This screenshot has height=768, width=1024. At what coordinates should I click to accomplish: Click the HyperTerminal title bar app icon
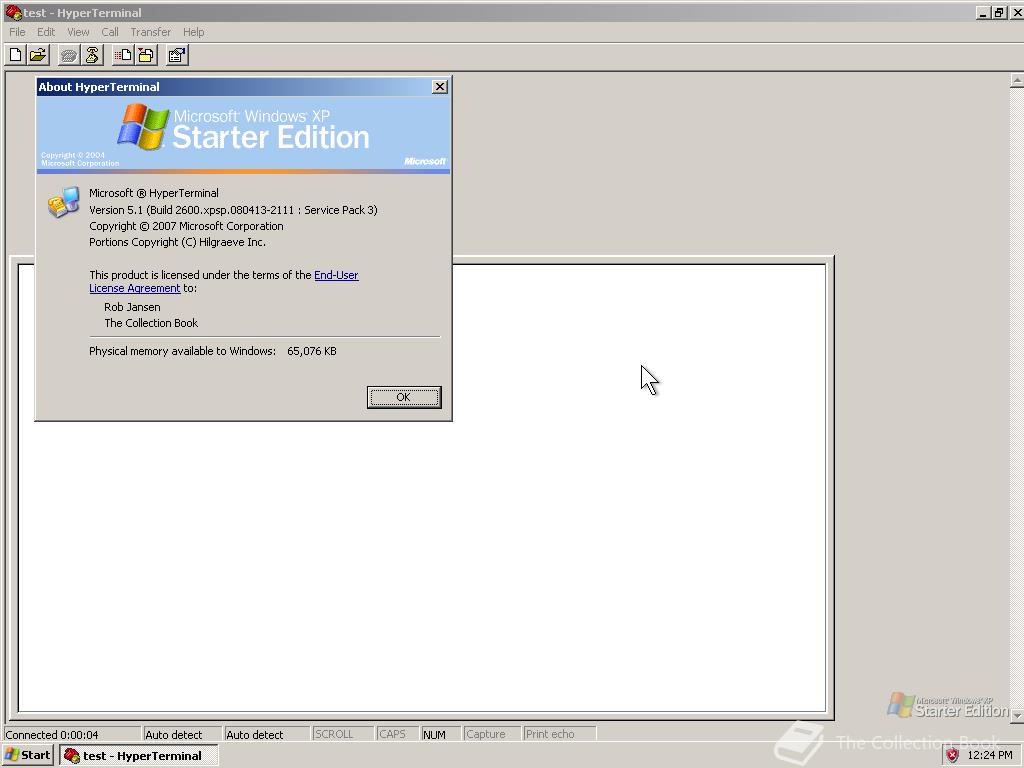(x=12, y=12)
